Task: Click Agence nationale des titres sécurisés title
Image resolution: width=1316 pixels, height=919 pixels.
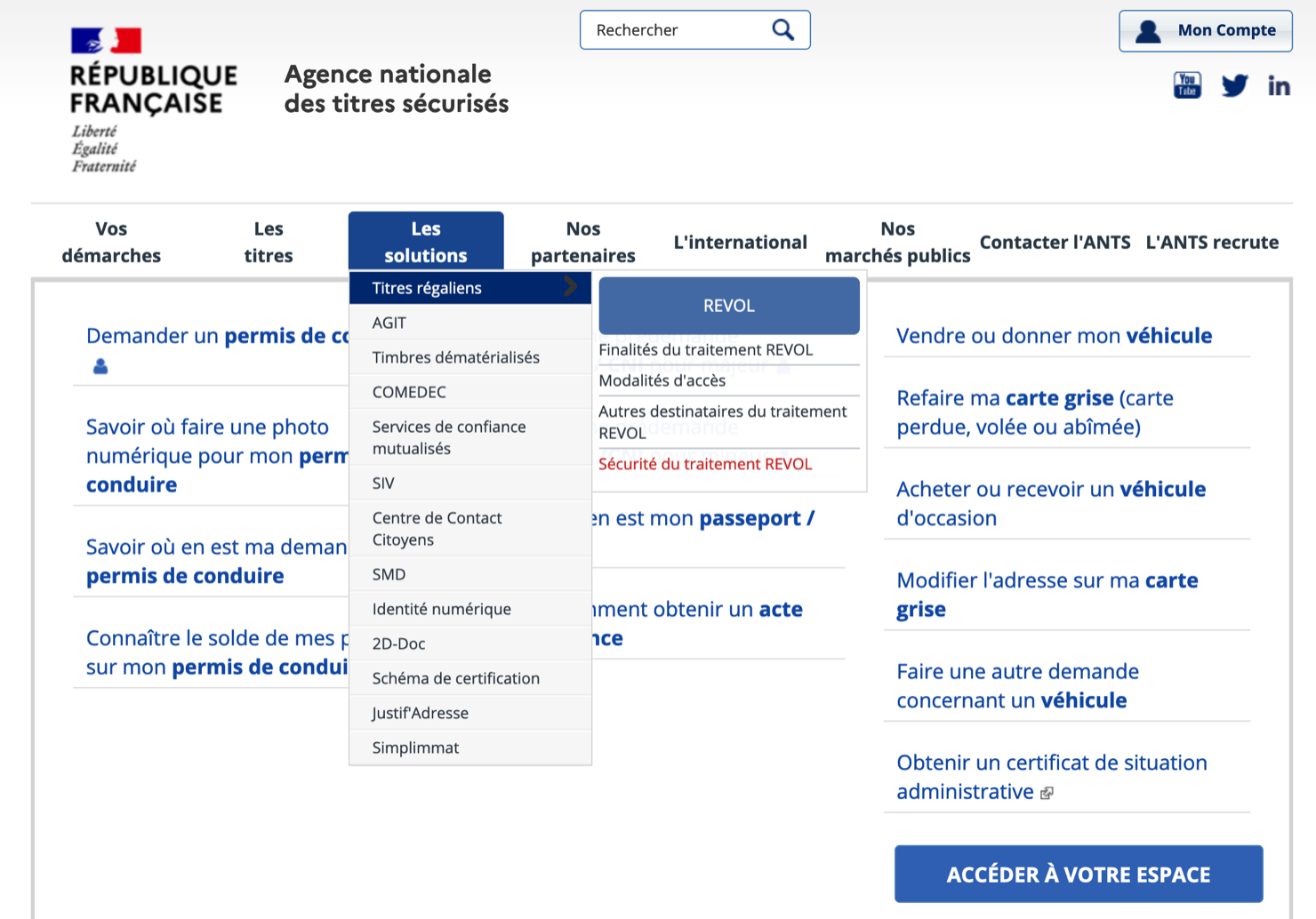Action: 397,88
